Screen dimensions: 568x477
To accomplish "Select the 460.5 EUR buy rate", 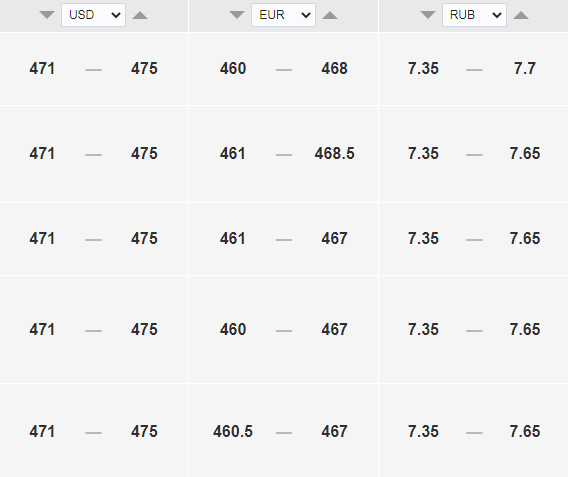I will (233, 431).
